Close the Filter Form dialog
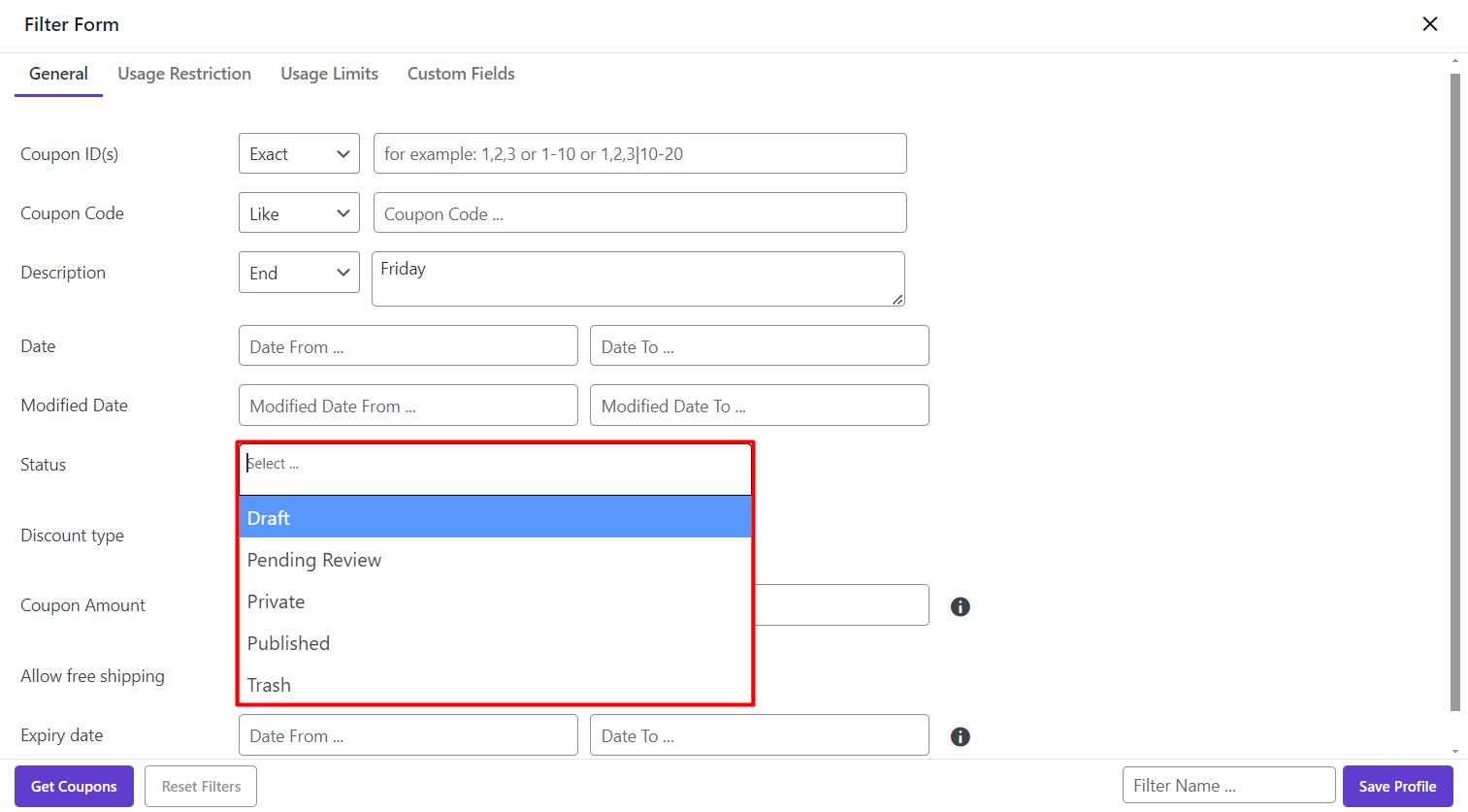Screen dimensions: 1468x812 [1429, 24]
